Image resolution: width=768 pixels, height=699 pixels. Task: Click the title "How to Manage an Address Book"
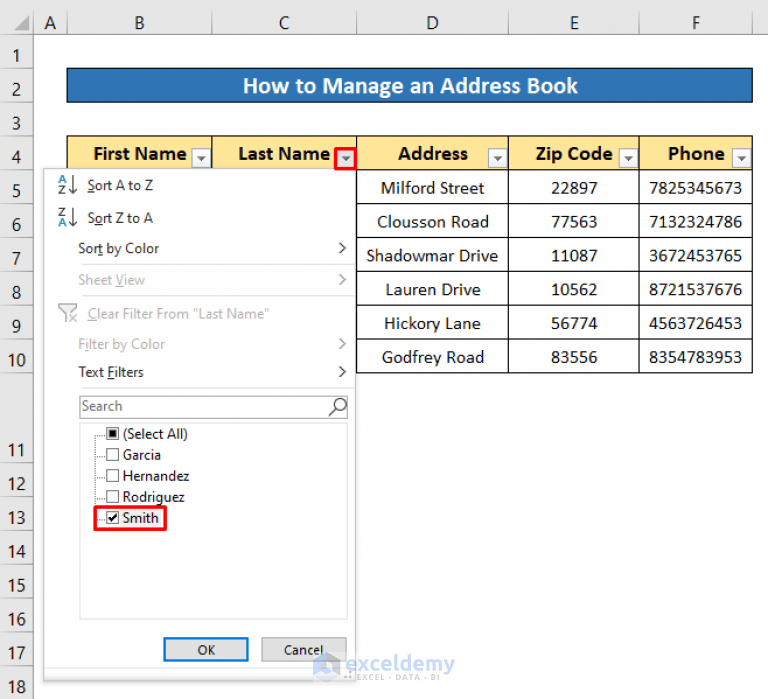409,85
